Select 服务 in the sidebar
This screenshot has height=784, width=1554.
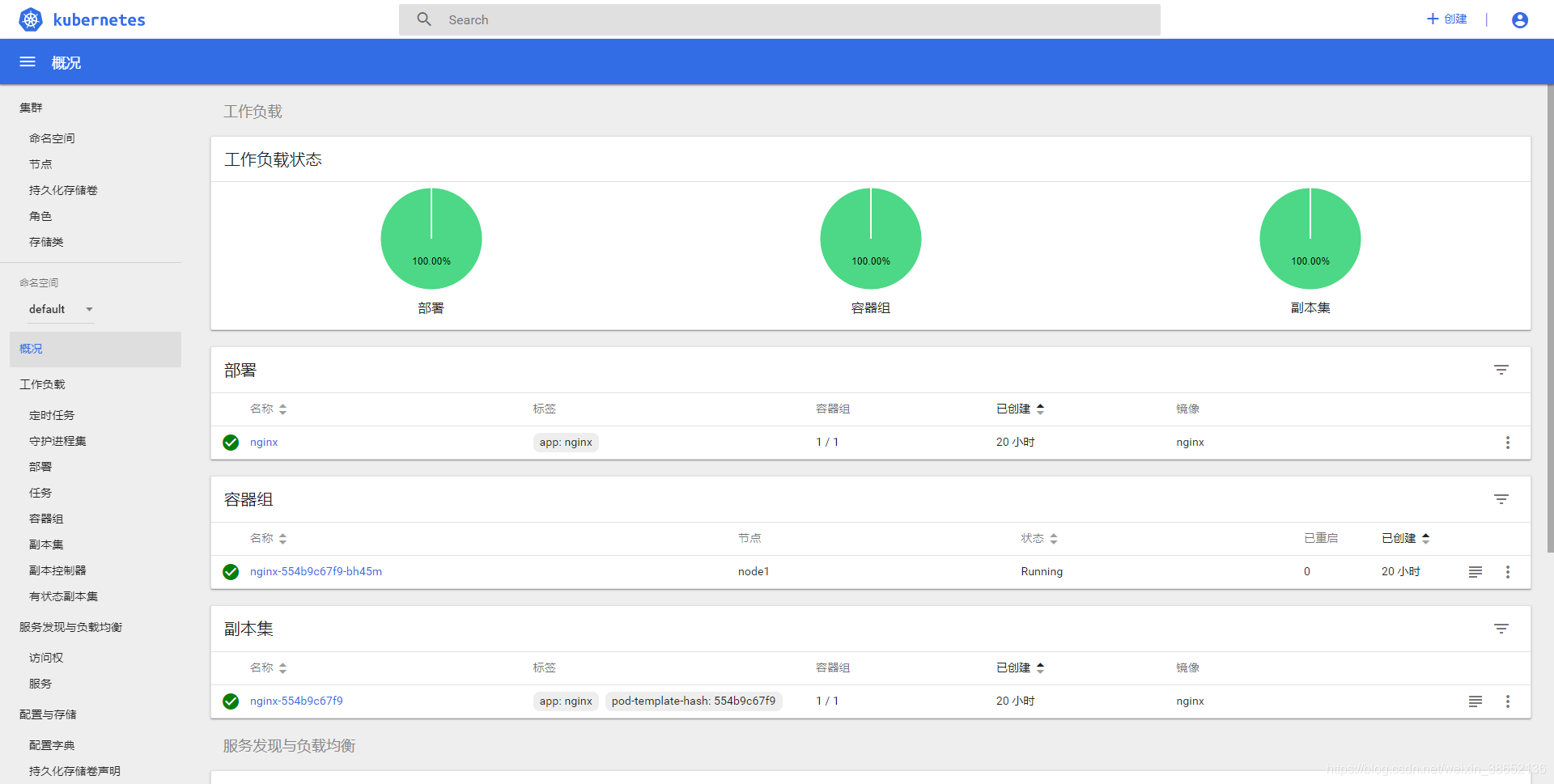(40, 684)
